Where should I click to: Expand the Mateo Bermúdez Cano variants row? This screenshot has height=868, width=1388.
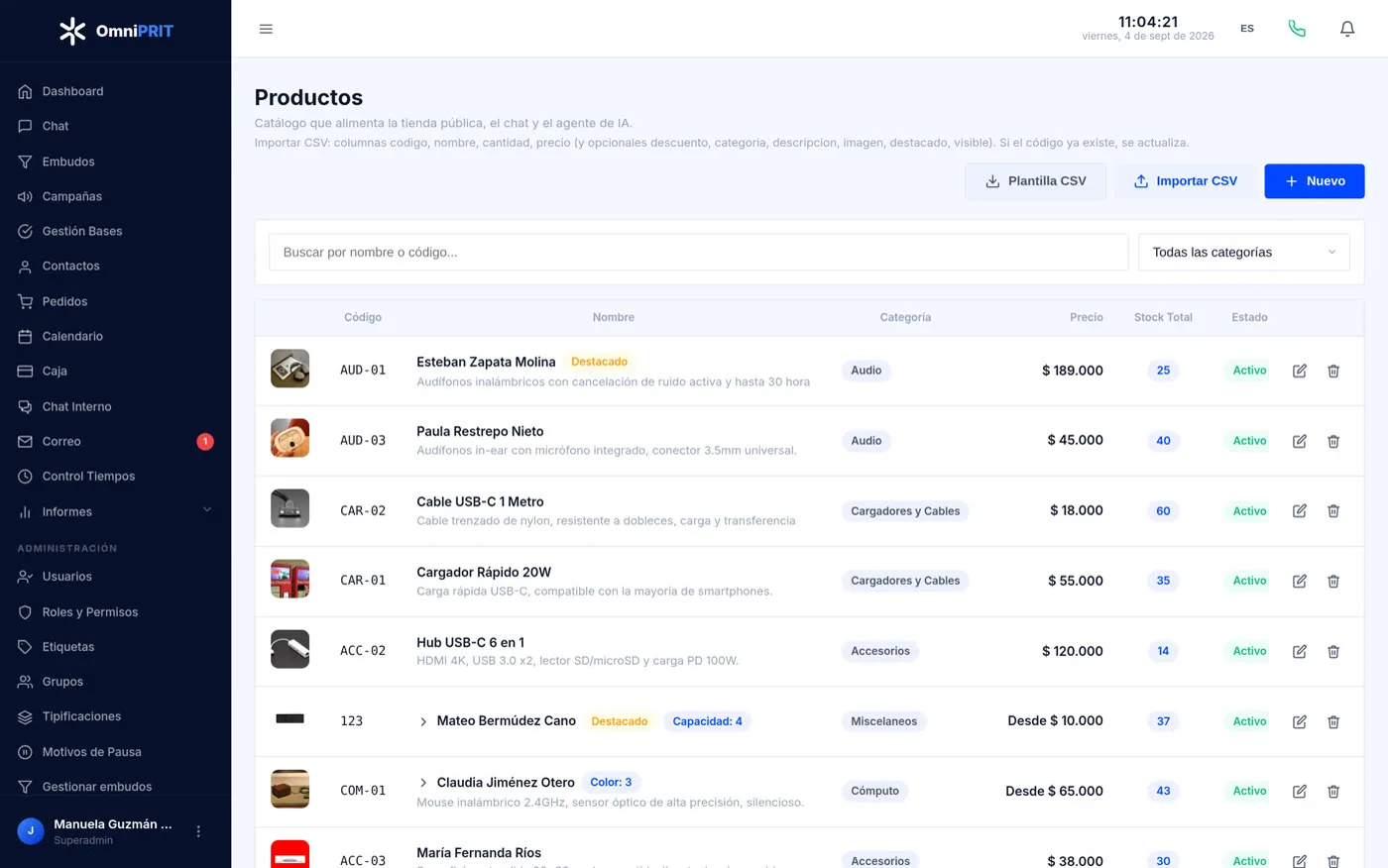423,721
